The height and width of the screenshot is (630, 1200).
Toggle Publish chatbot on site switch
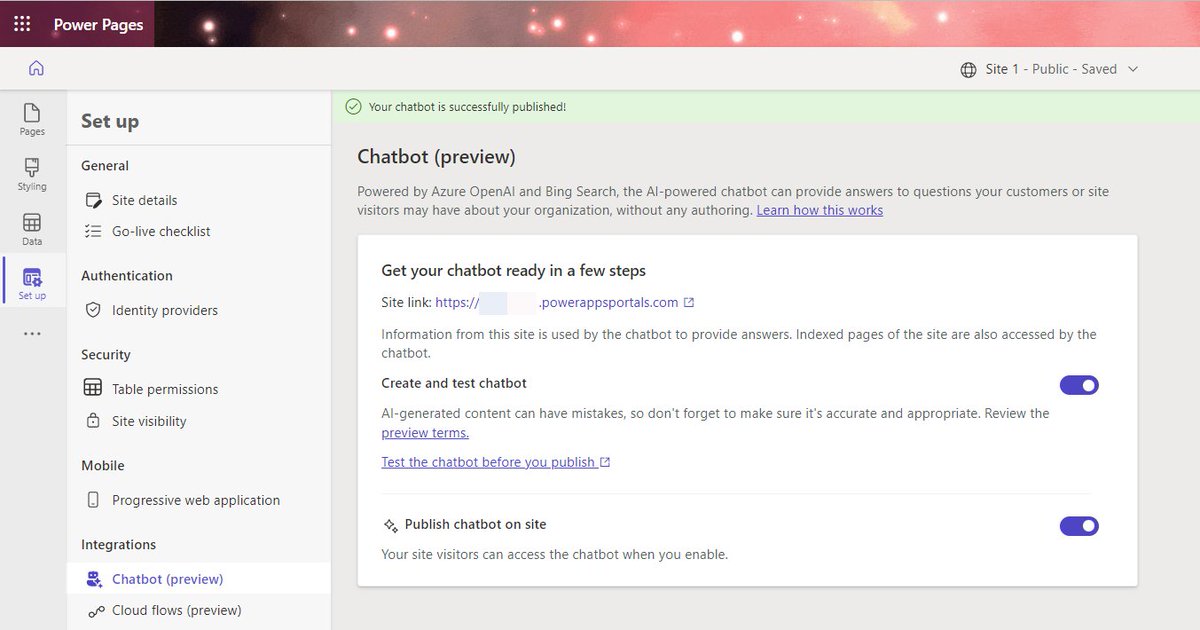1079,526
